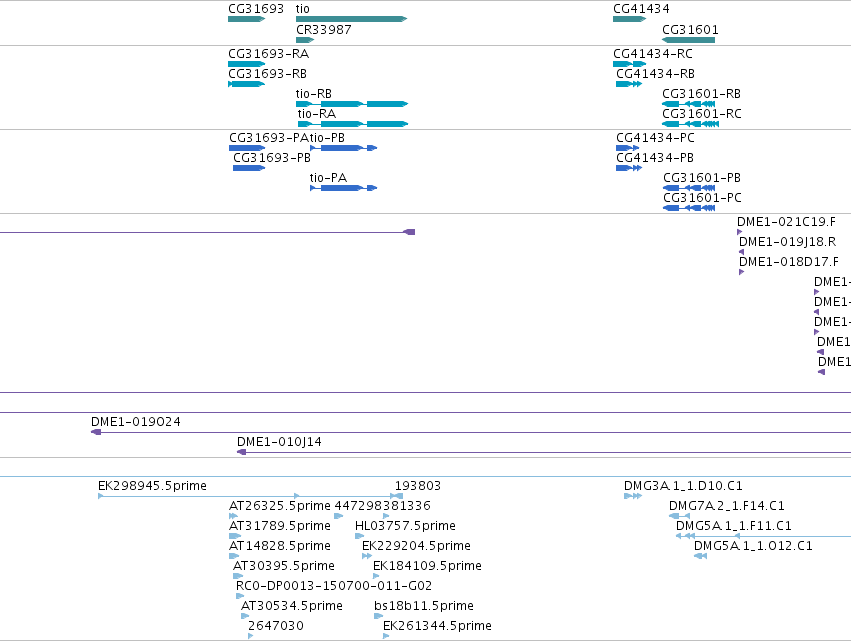The height and width of the screenshot is (641, 851).
Task: Click transcript CG31693-RB
Action: point(246,84)
